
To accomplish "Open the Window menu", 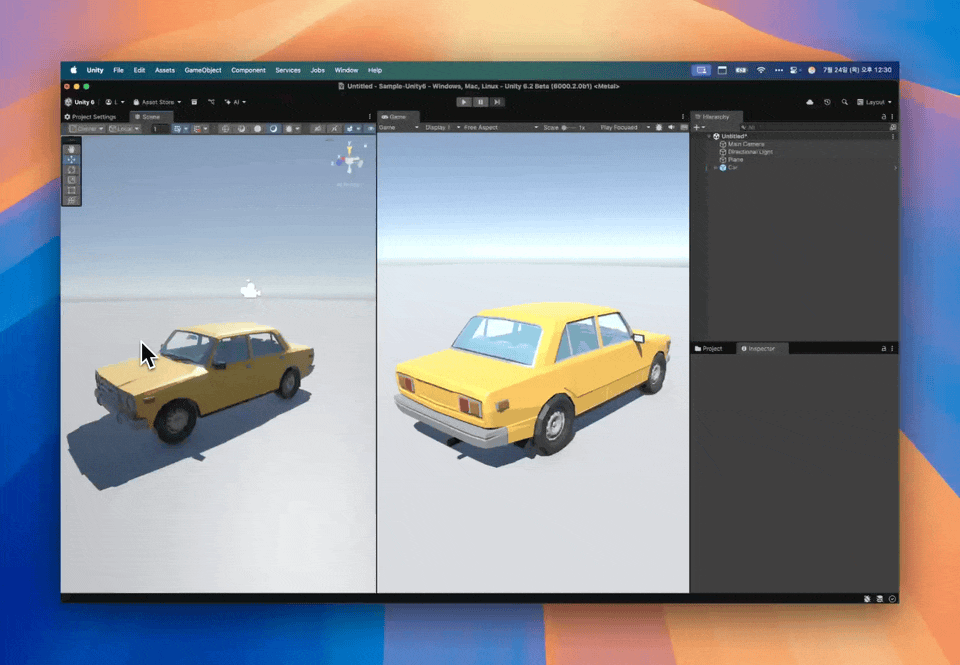I will click(x=346, y=70).
